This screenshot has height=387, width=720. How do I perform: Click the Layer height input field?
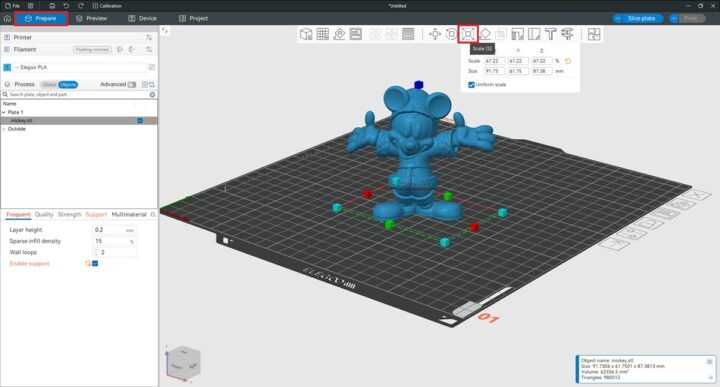114,230
